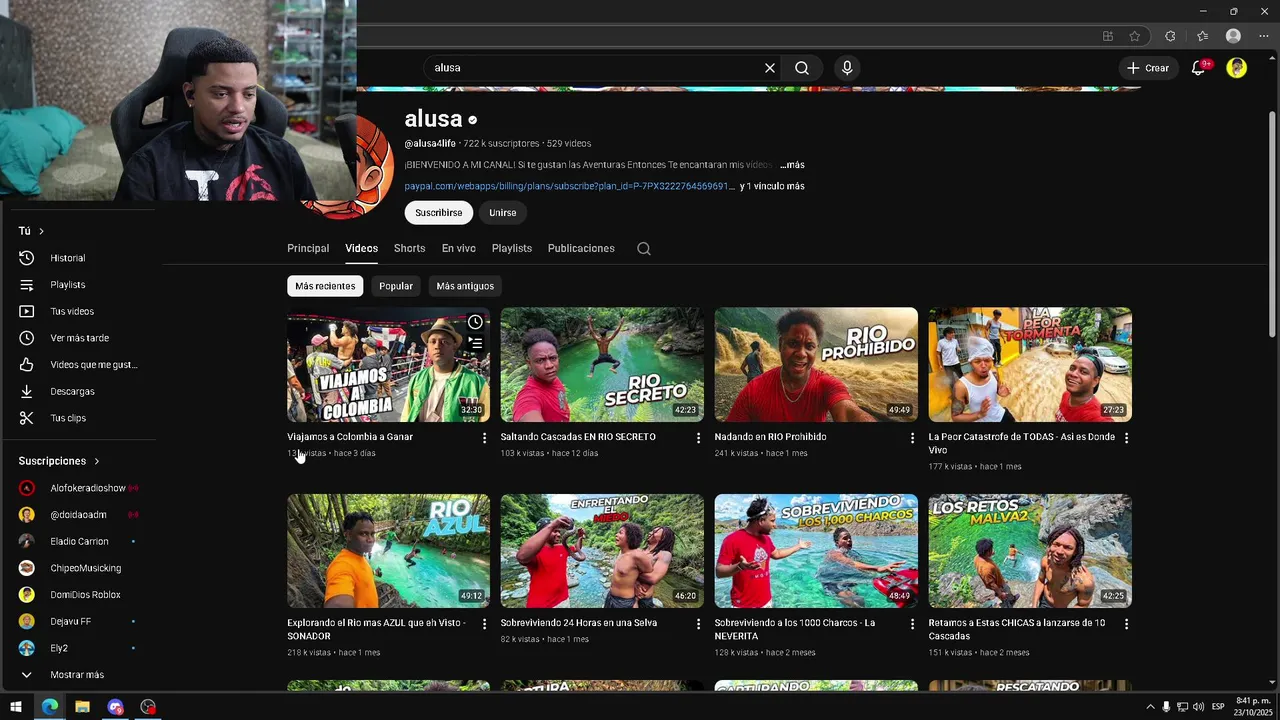The width and height of the screenshot is (1280, 720).
Task: Open the RIO SECRETO video thumbnail
Action: pos(602,364)
